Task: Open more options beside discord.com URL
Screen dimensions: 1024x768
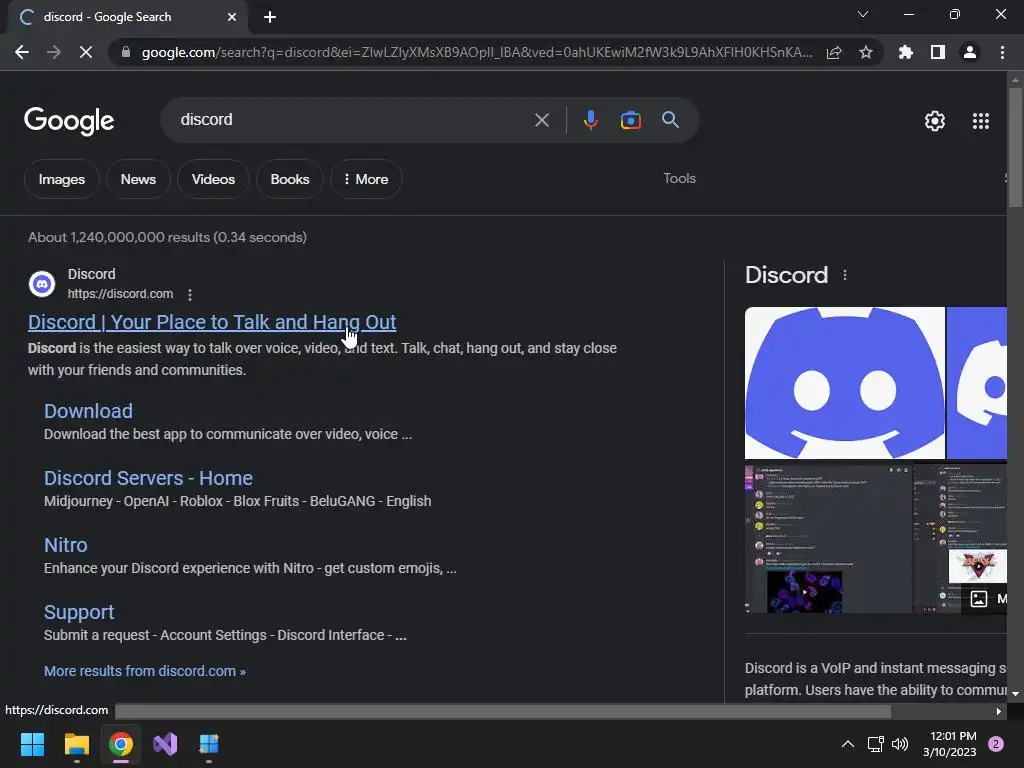Action: 190,295
